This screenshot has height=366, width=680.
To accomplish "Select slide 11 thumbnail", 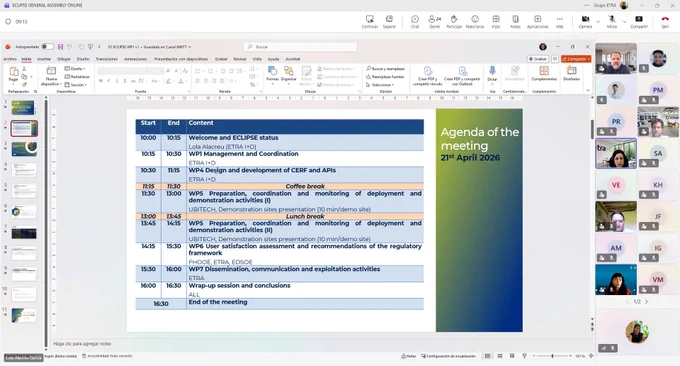I will point(24,315).
